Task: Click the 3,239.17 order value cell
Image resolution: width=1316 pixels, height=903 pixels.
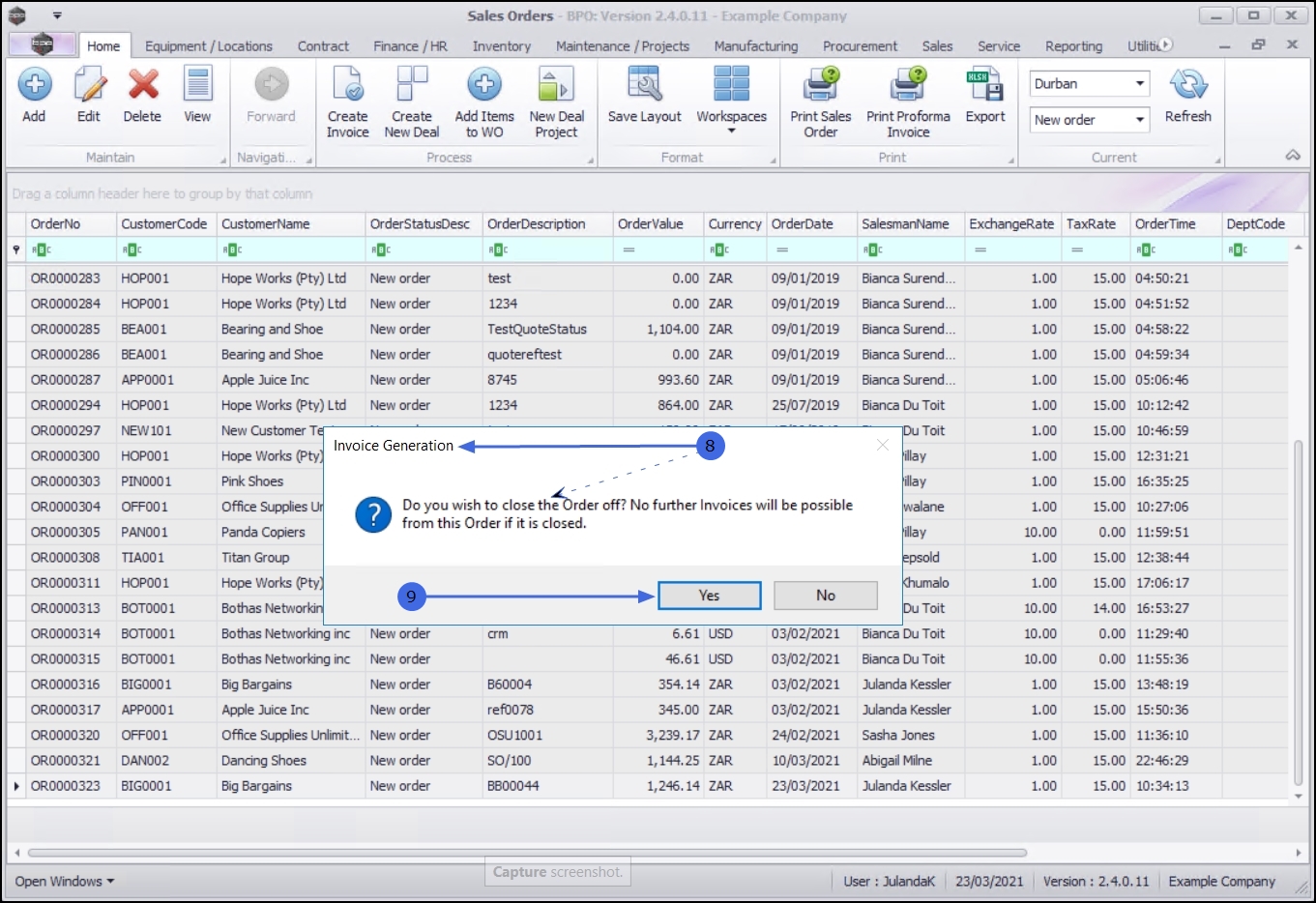Action: 658,736
